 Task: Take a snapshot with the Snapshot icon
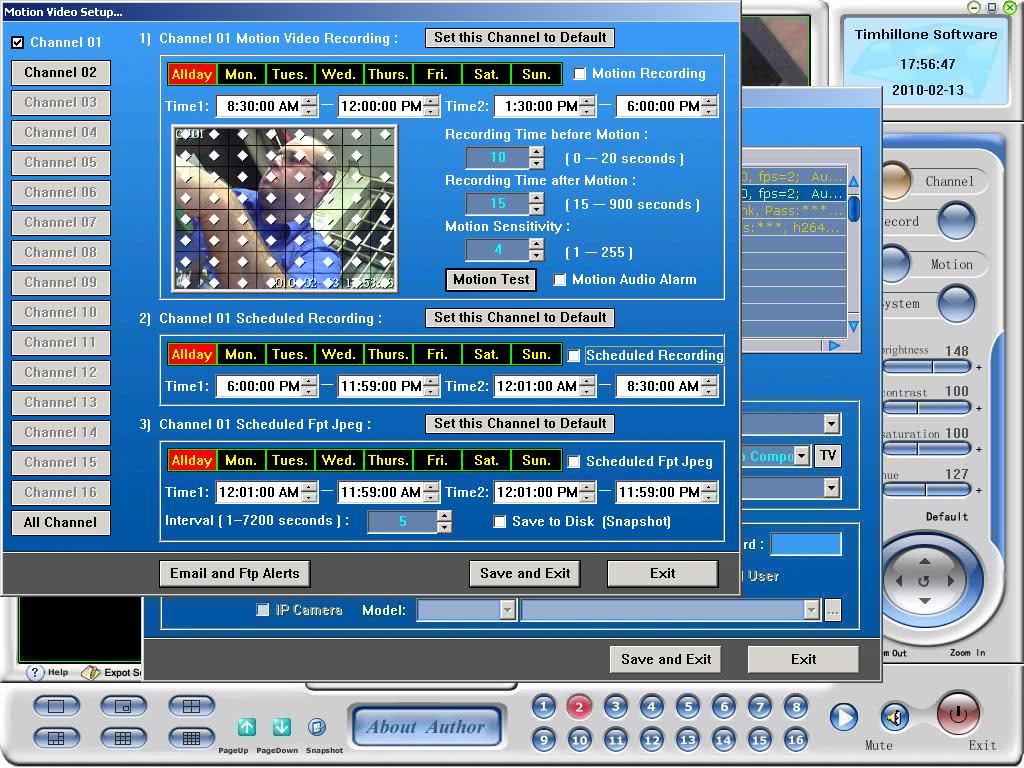tap(316, 727)
